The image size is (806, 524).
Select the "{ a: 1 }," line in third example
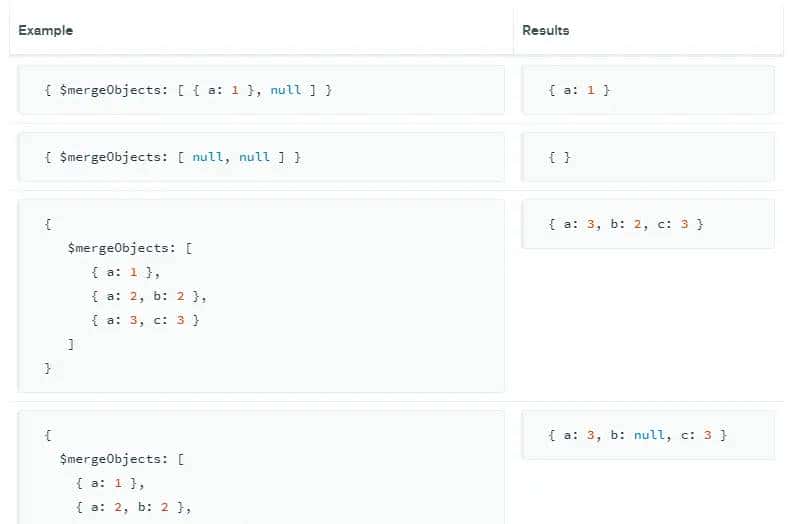click(124, 272)
